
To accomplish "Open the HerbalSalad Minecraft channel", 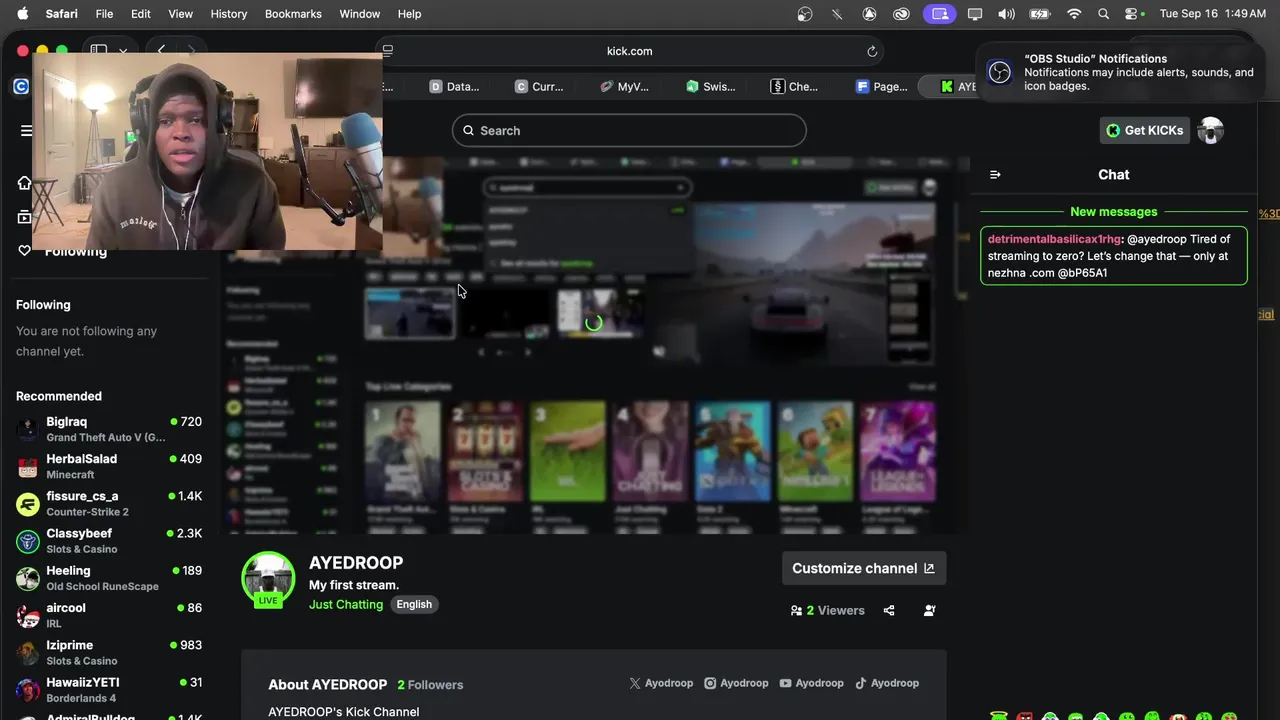I will click(x=109, y=466).
